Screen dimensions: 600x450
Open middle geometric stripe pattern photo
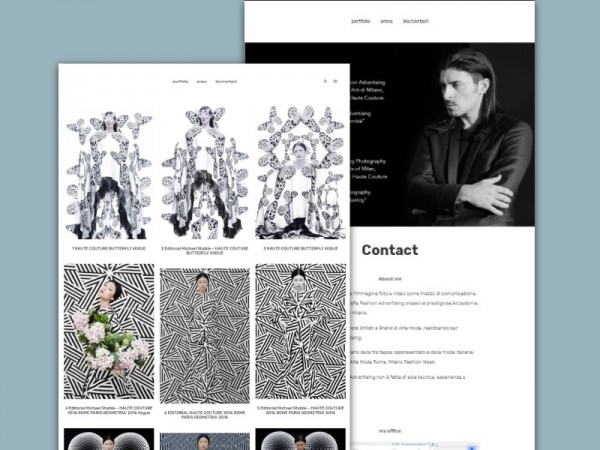(204, 331)
